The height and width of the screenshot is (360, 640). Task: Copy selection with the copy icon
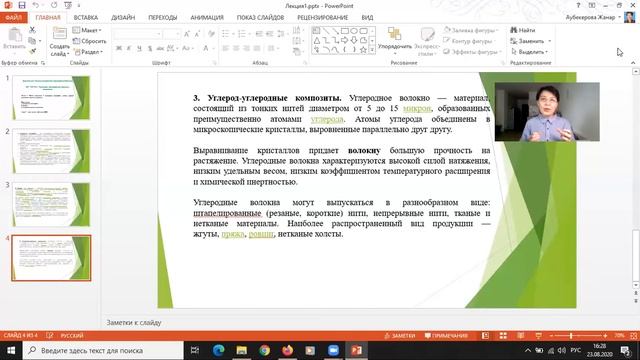tap(32, 41)
